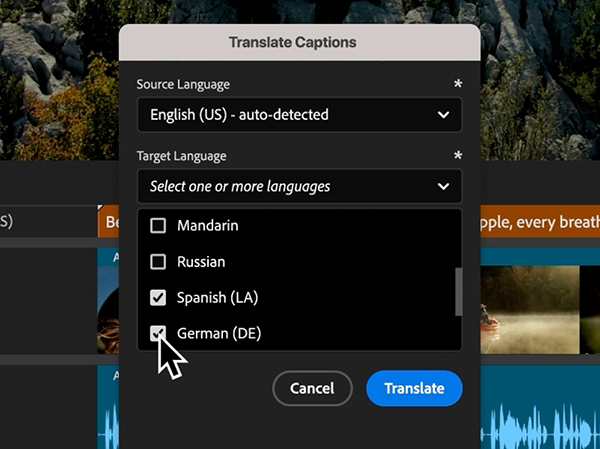Click the Source Language dropdown chevron
Screen dimensions: 600x449
(443, 115)
